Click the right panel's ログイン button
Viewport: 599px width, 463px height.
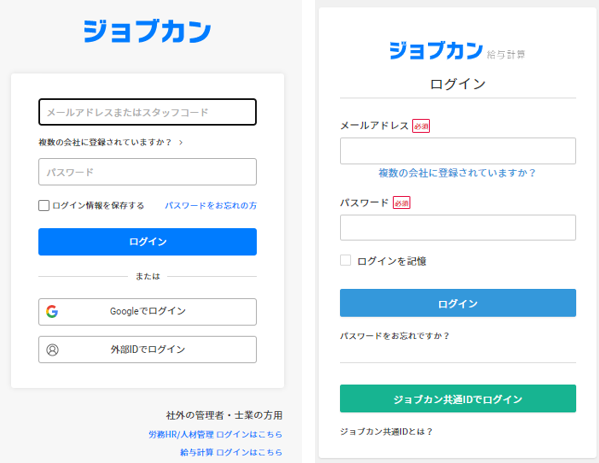pyautogui.click(x=458, y=303)
